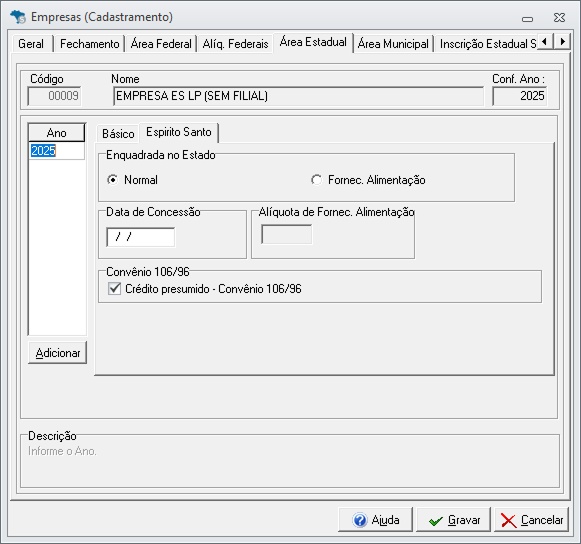Open the Fechamento tab

click(x=89, y=44)
